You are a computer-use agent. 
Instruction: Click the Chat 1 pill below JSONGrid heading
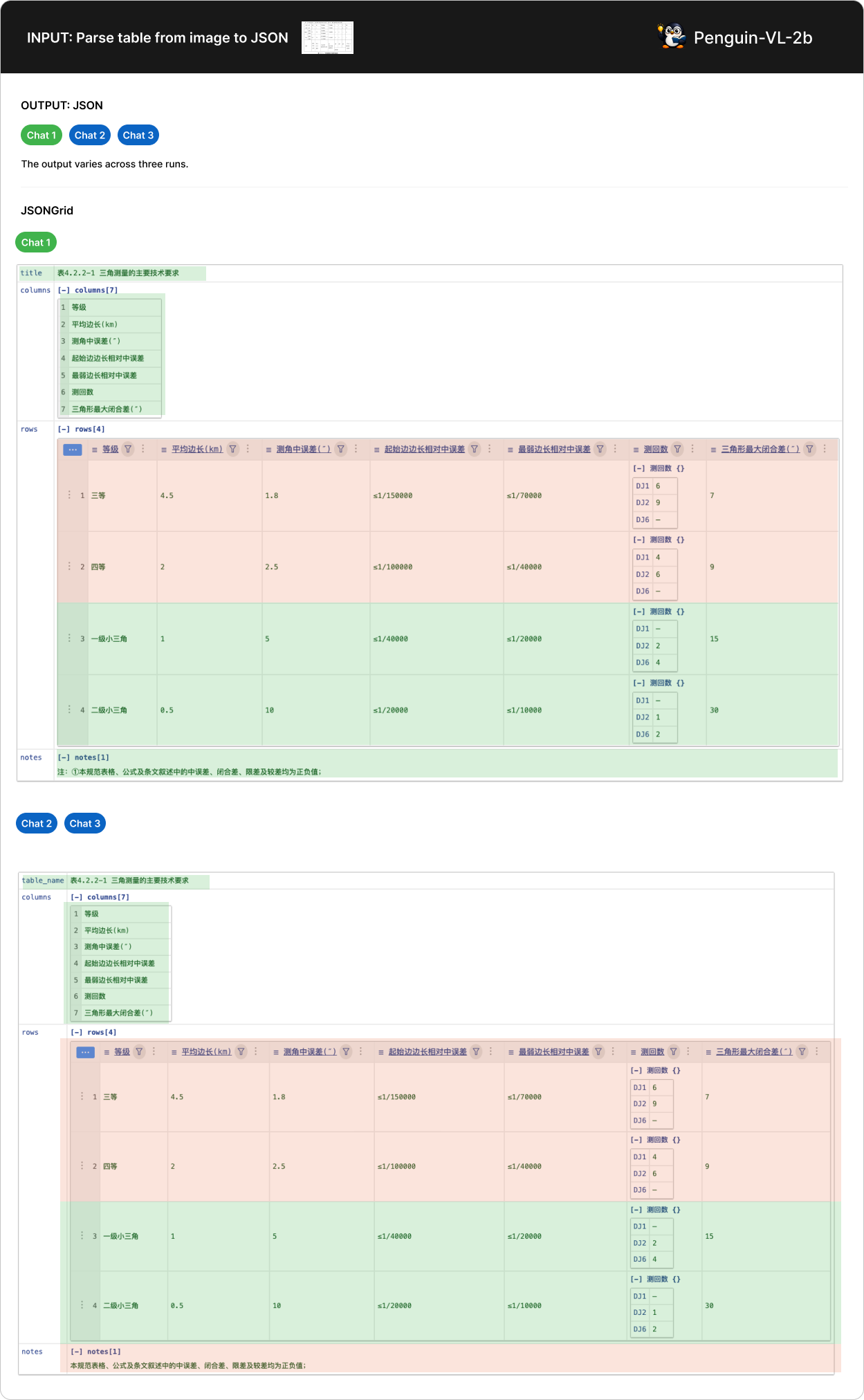pos(36,243)
